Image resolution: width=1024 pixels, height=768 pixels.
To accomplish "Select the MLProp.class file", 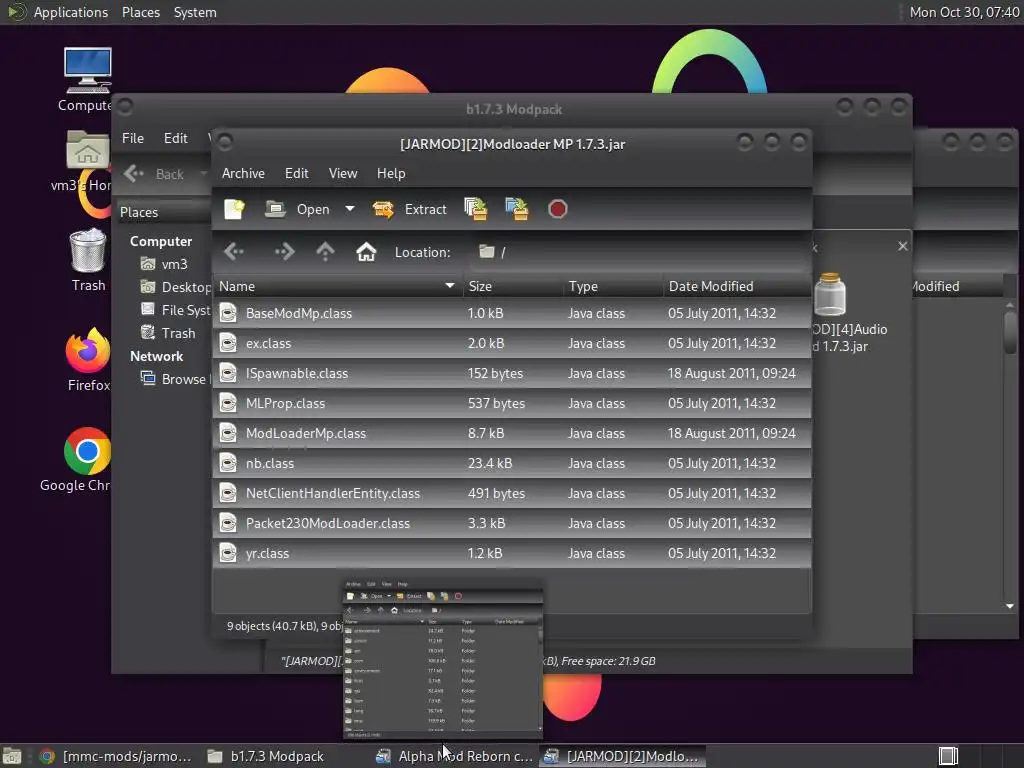I will 512,403.
